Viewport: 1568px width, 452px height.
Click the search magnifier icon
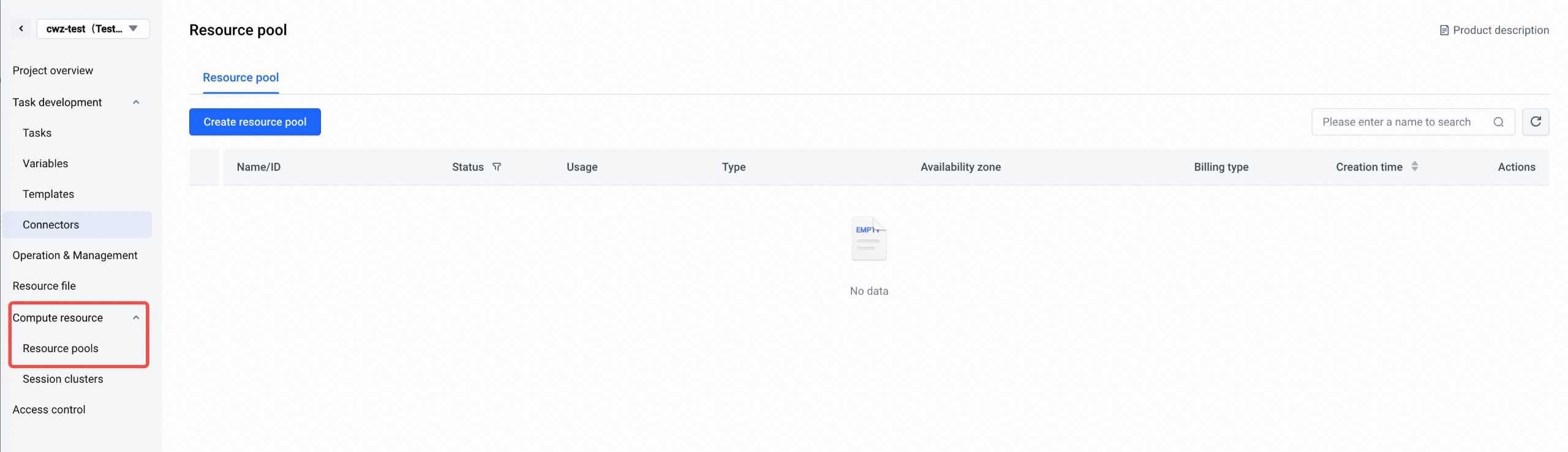(1498, 122)
